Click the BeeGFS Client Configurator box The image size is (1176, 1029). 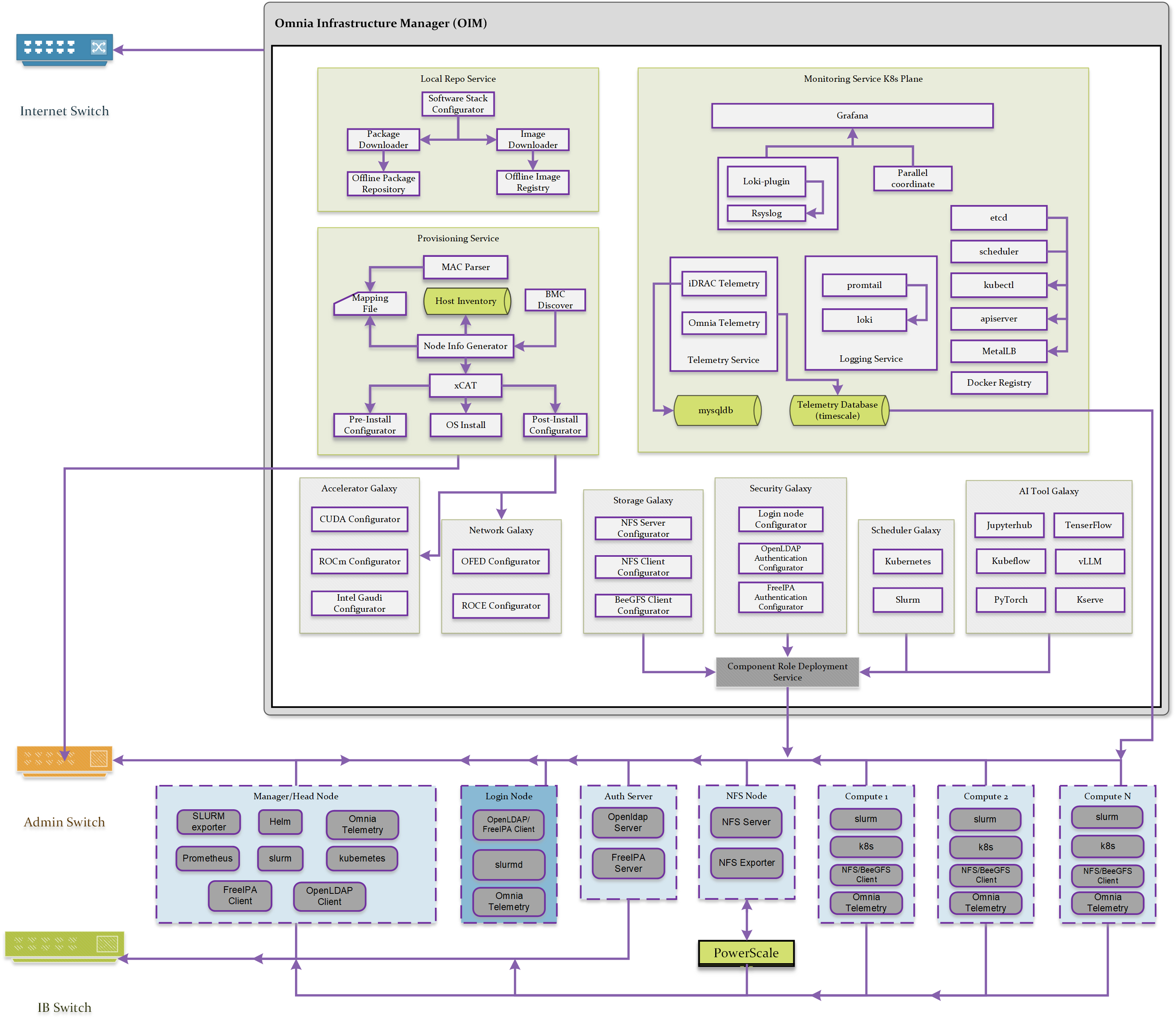[643, 605]
